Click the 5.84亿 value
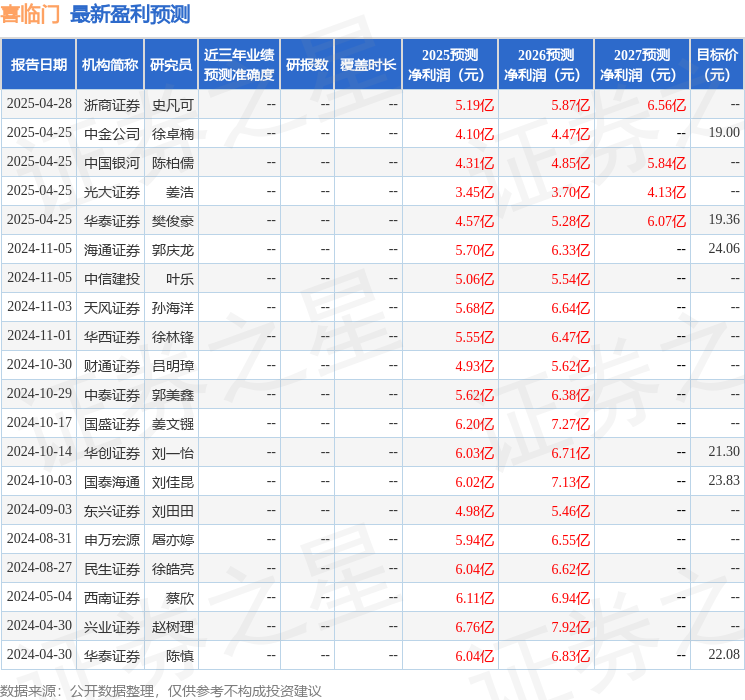The image size is (745, 700). pos(666,163)
